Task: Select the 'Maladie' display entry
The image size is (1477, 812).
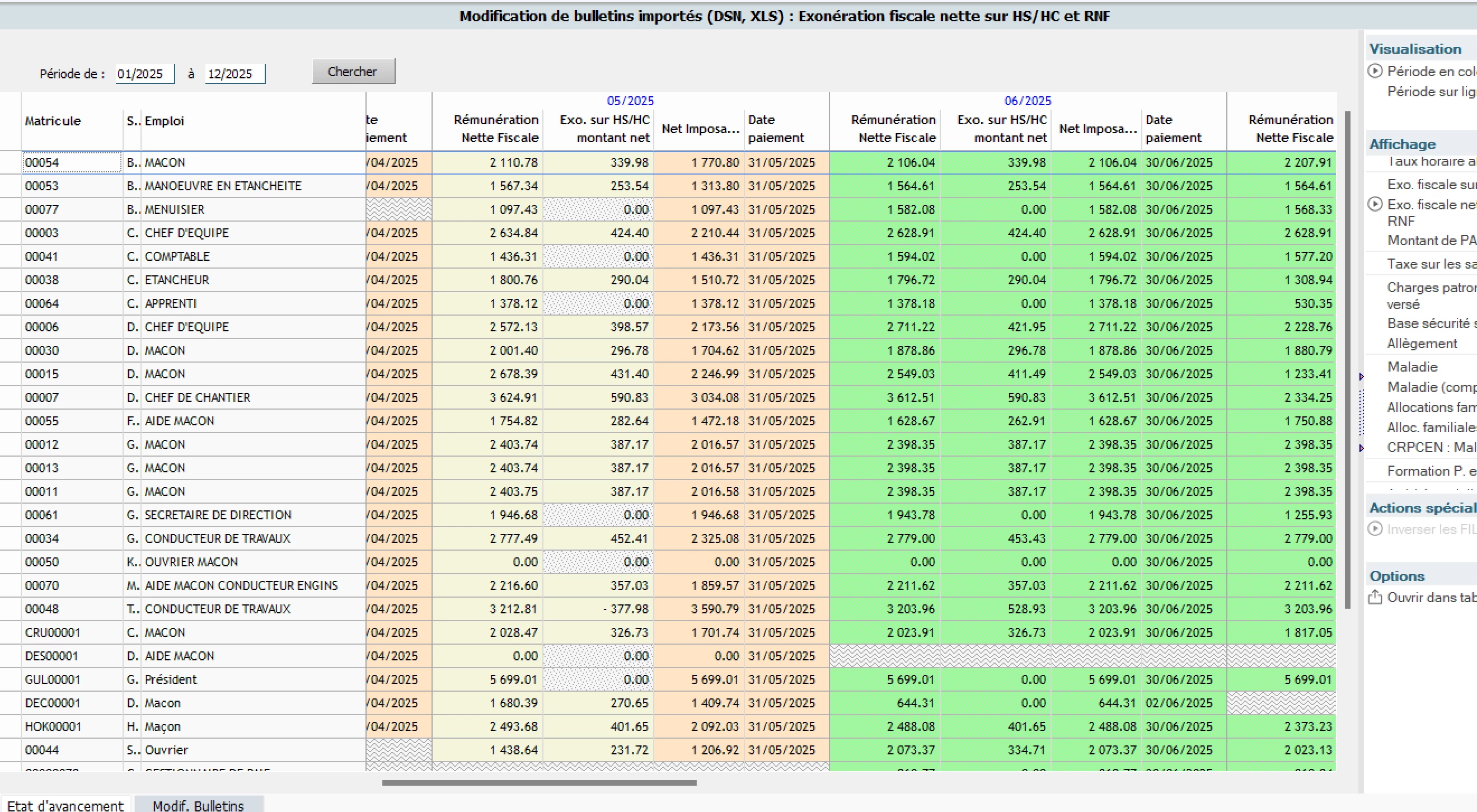Action: (x=1412, y=367)
